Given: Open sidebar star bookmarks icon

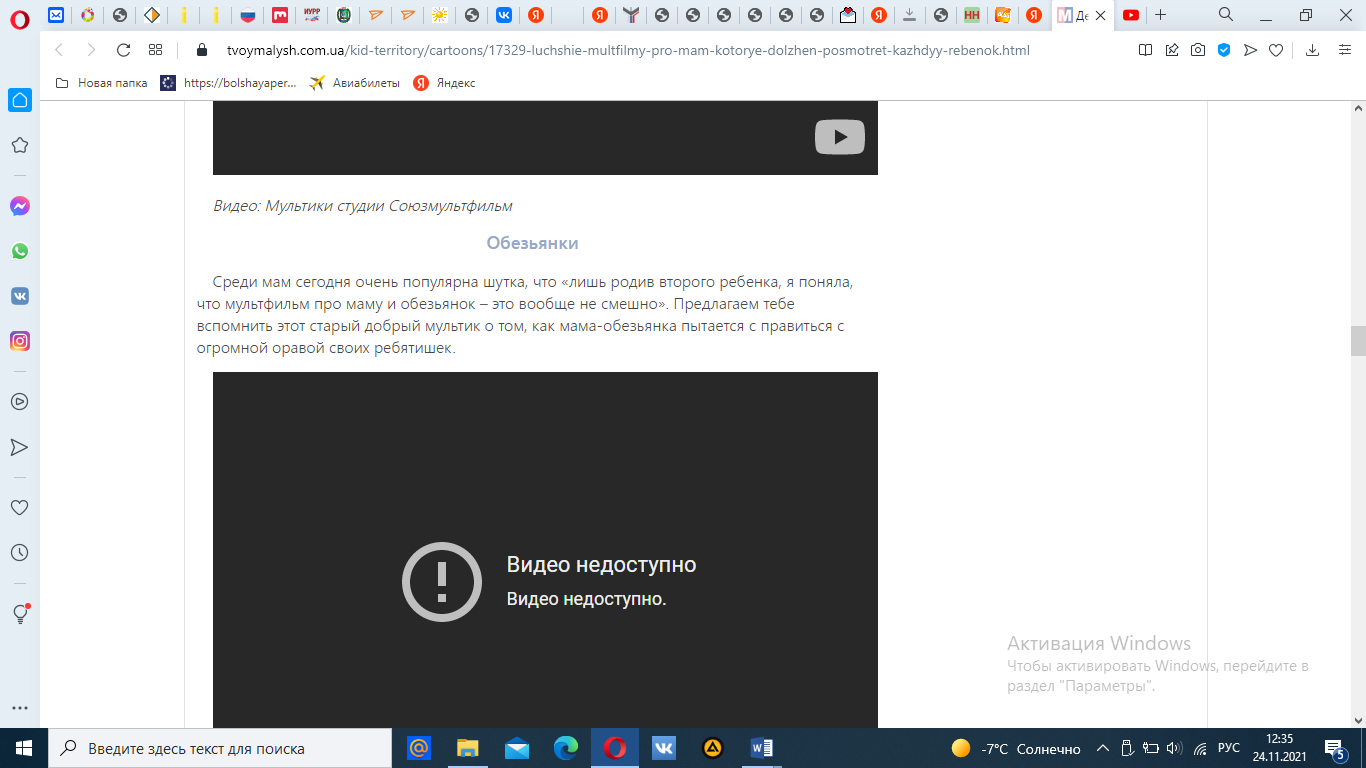Looking at the screenshot, I should 20,146.
